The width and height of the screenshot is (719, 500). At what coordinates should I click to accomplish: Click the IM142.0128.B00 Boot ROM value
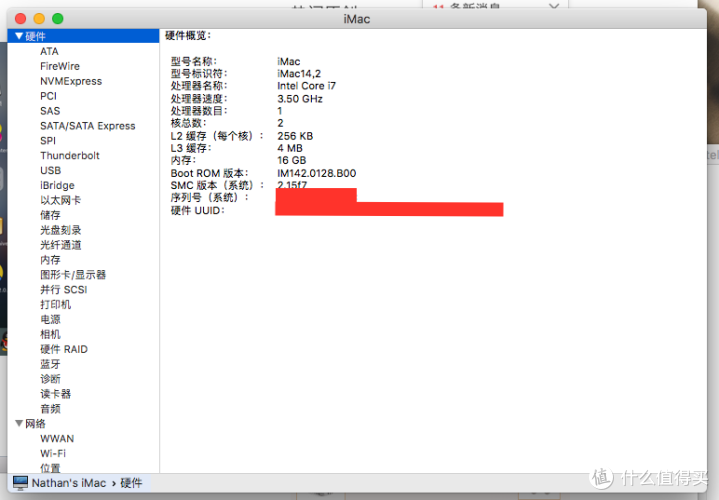tap(316, 173)
